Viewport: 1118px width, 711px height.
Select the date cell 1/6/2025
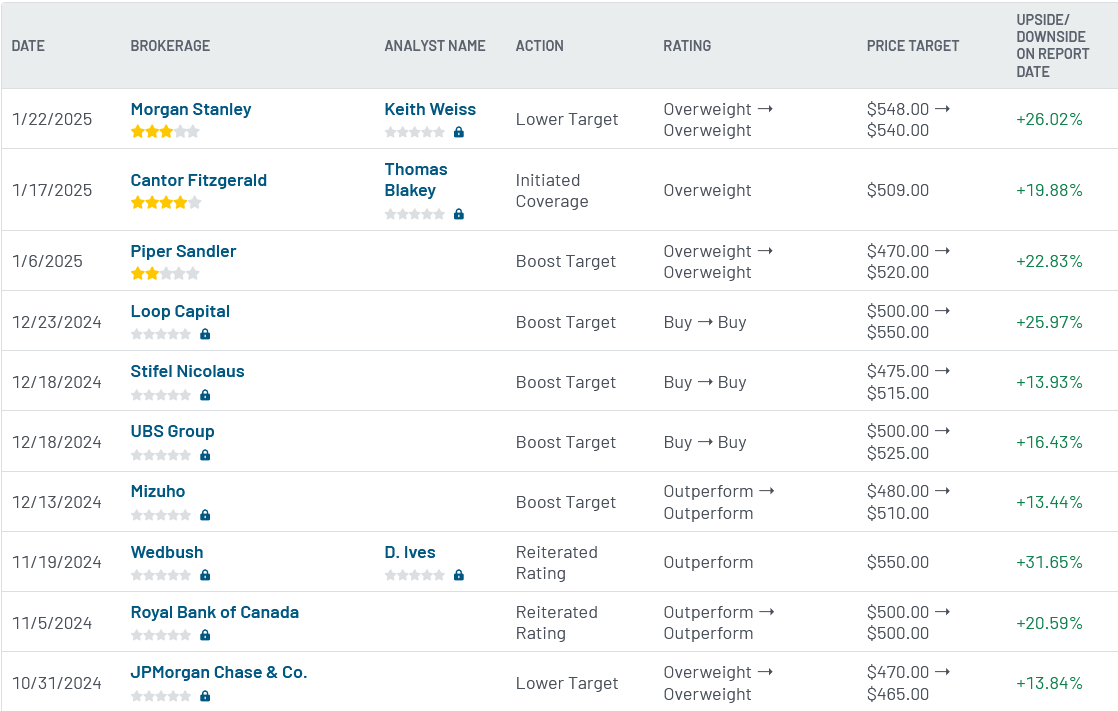point(47,261)
